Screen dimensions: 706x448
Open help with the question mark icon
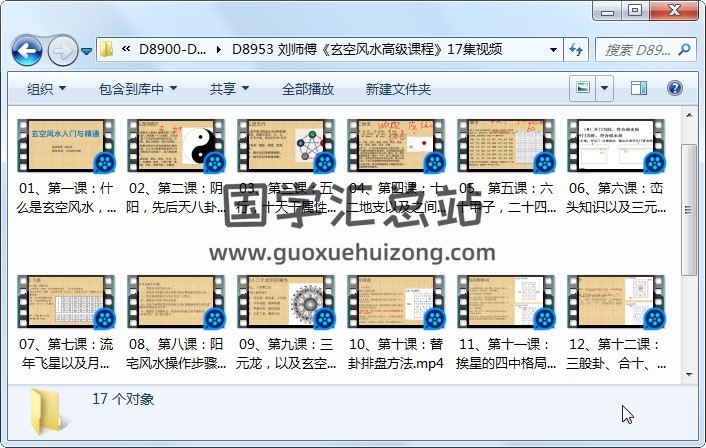point(674,88)
